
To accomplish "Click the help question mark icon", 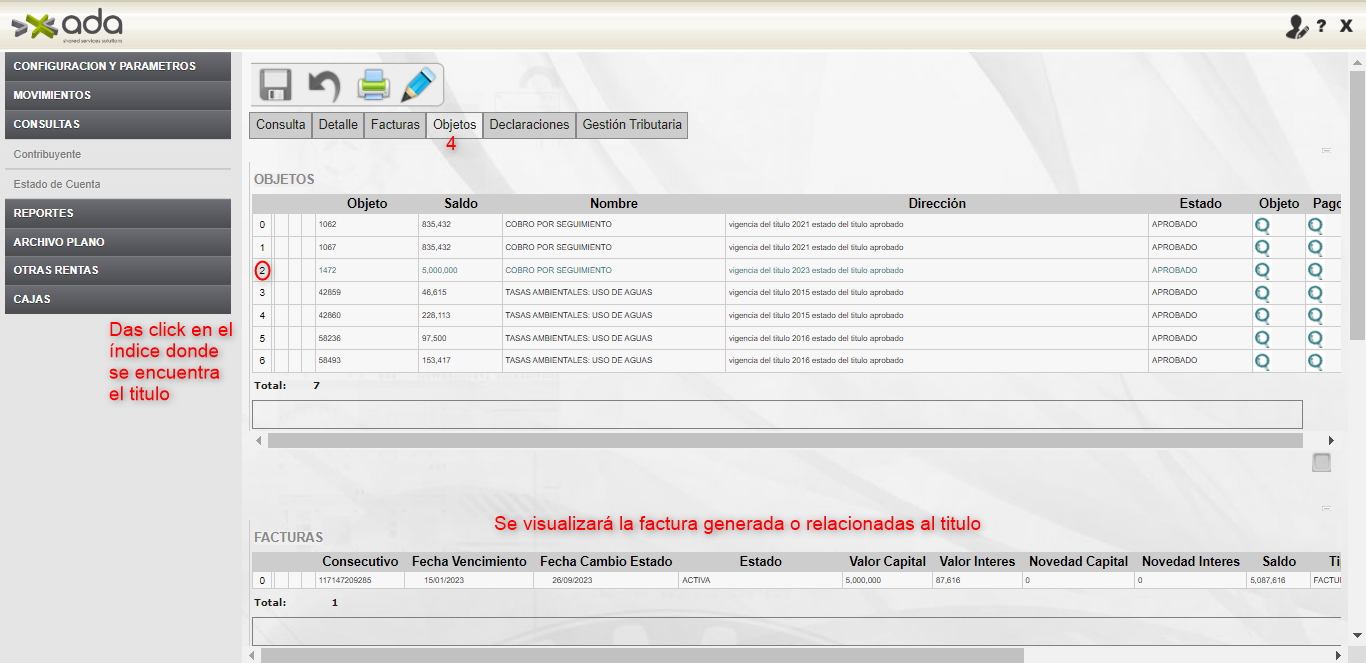I will coord(1321,27).
